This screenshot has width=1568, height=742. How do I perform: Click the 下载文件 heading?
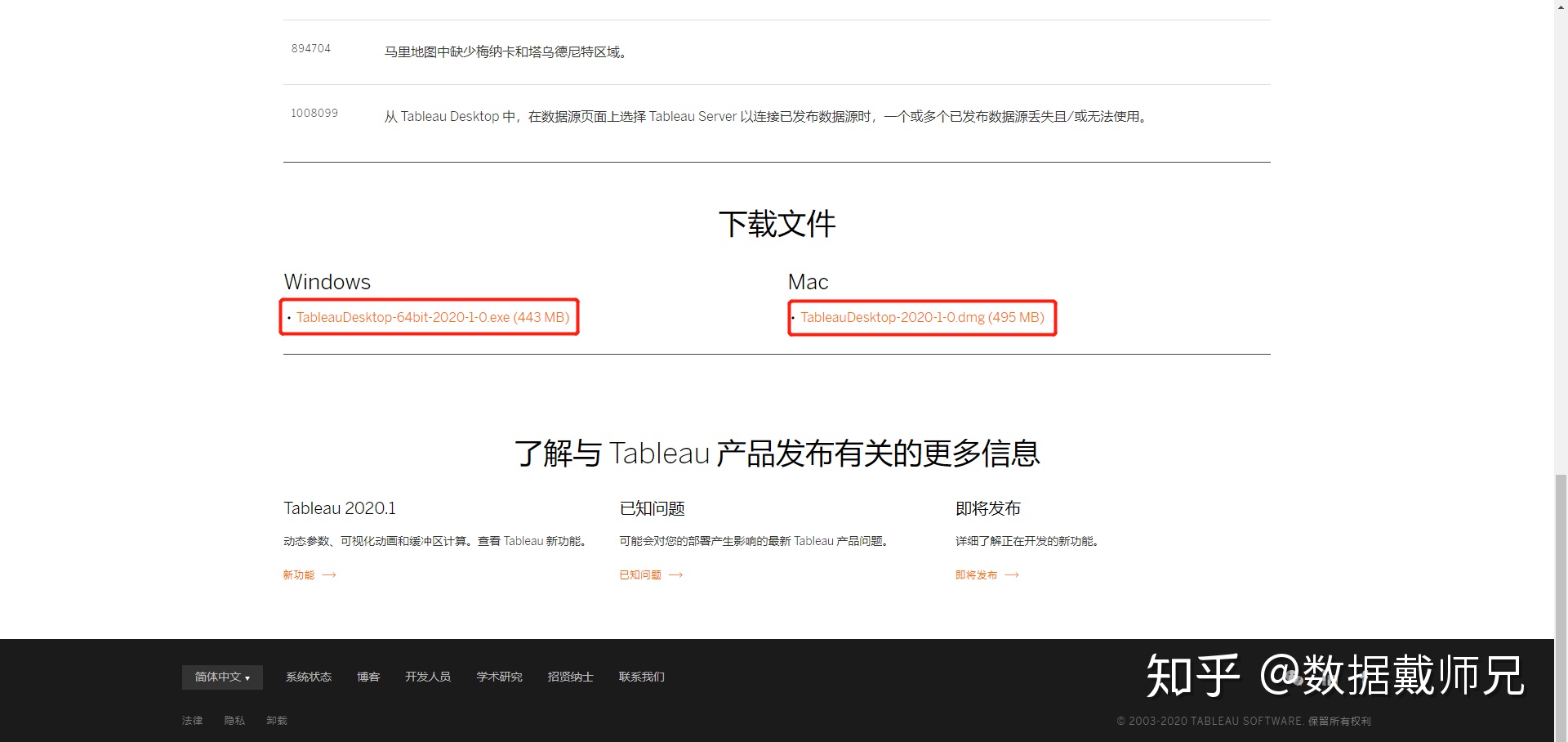tap(777, 224)
